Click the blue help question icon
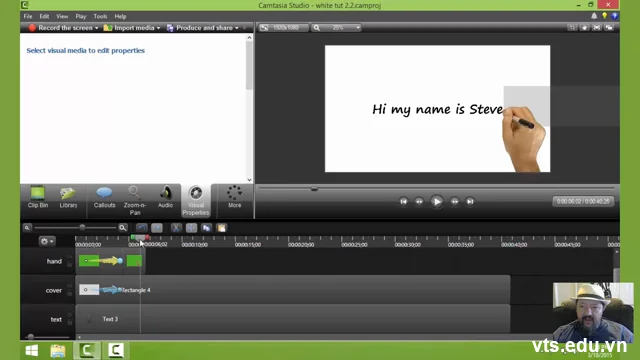Screen dimensions: 640x360 615,16
